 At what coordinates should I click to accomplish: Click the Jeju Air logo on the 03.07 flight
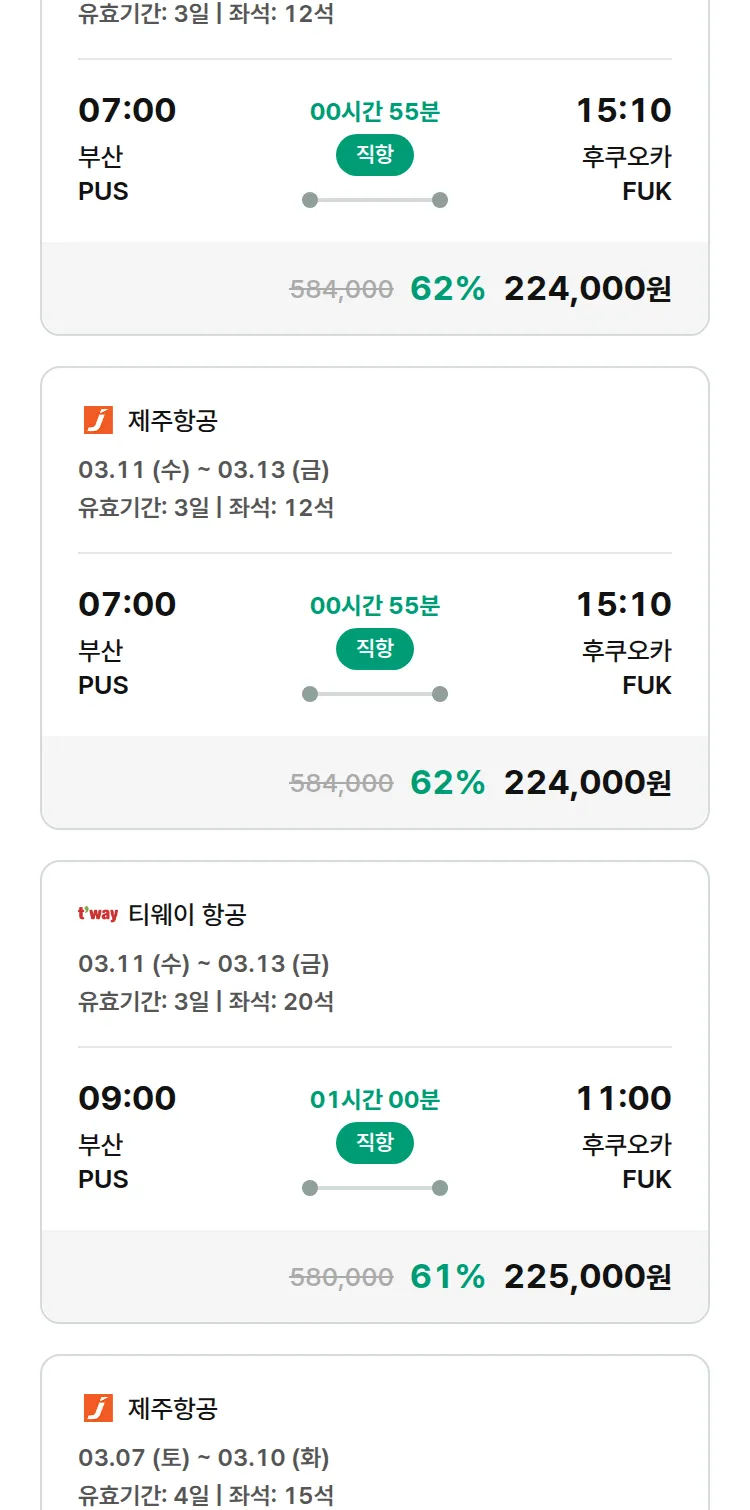[98, 1408]
